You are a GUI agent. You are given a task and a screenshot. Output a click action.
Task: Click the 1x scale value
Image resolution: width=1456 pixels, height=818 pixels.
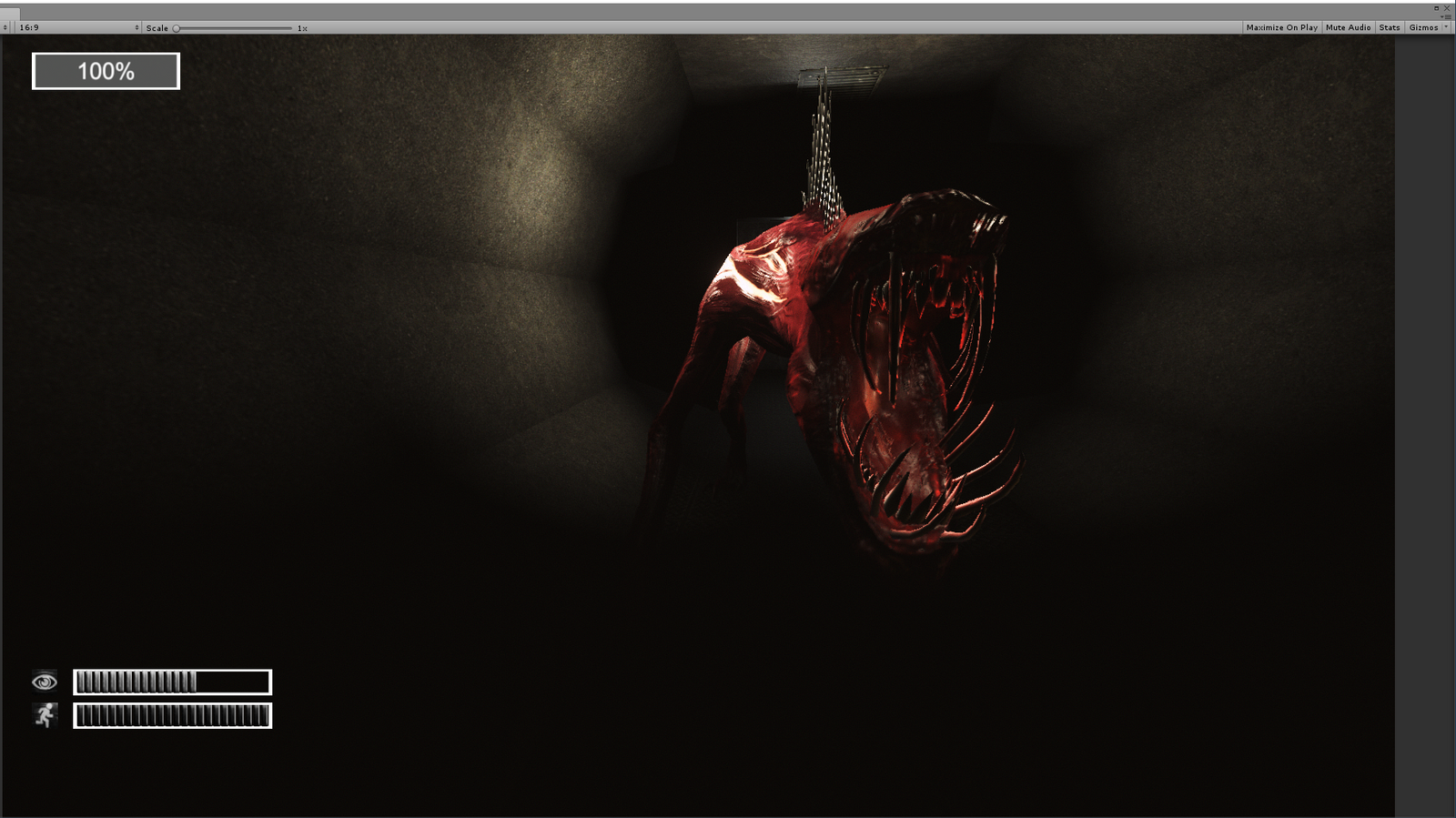[302, 28]
